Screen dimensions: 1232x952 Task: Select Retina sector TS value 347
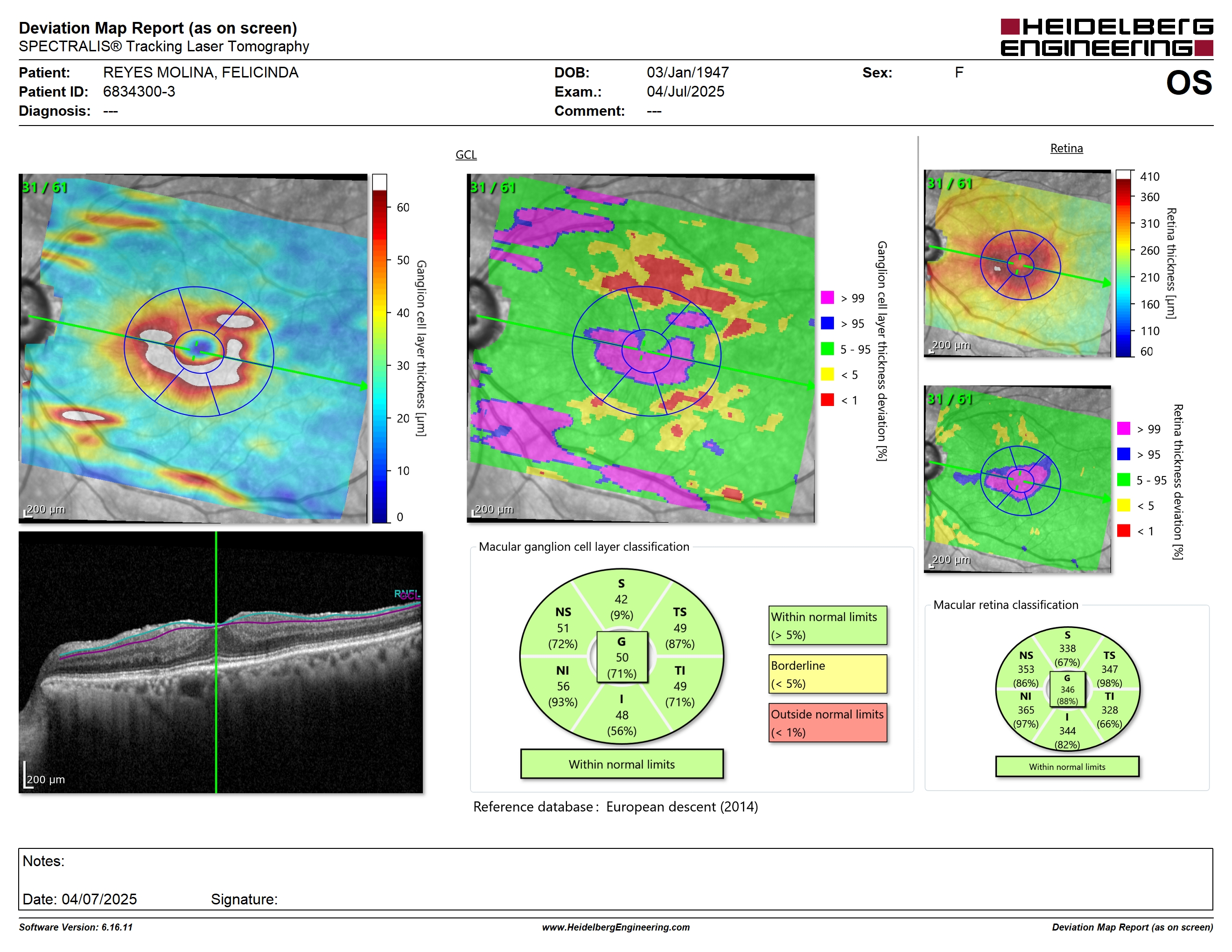(x=1109, y=669)
